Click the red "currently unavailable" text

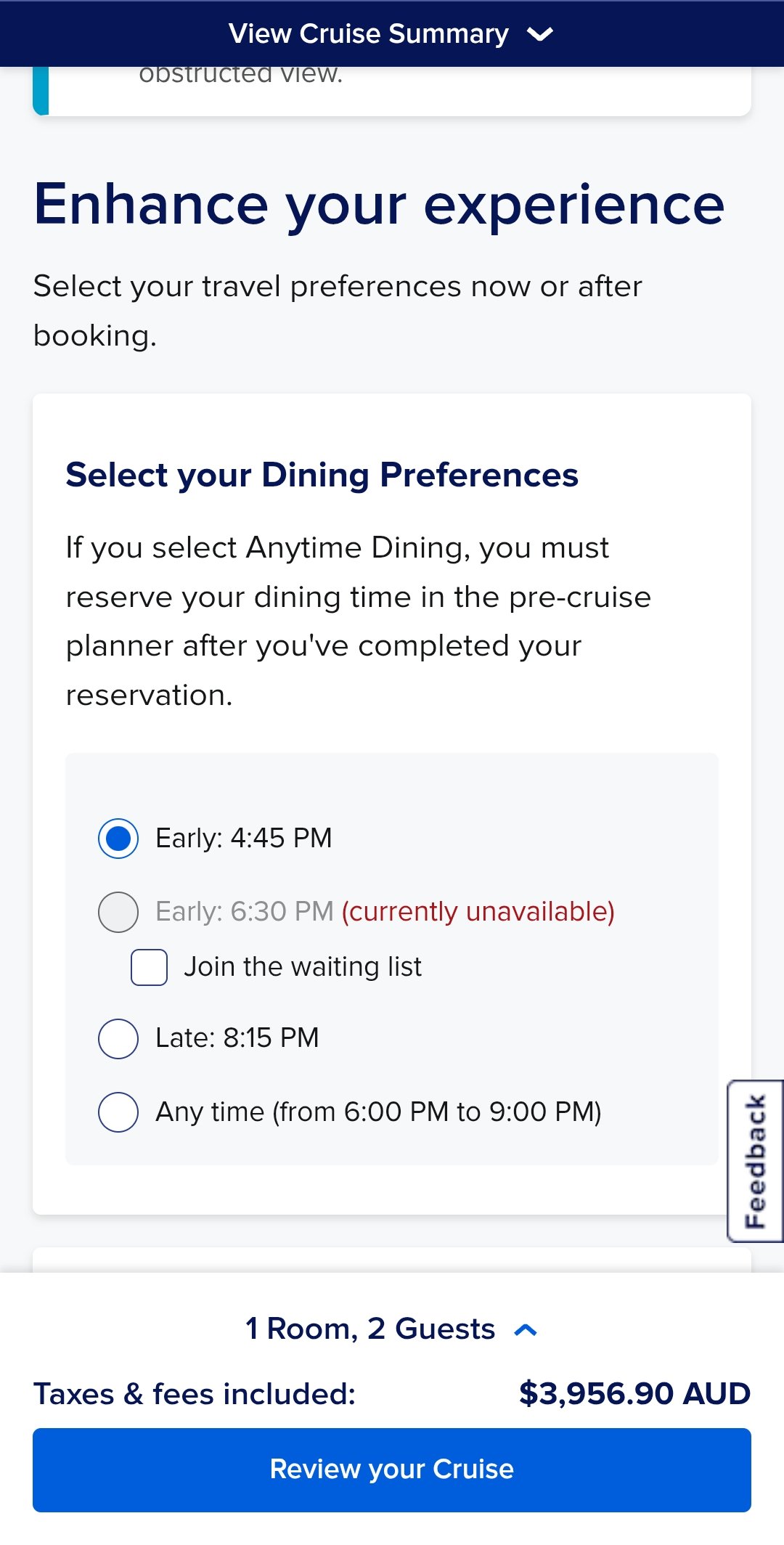click(478, 912)
